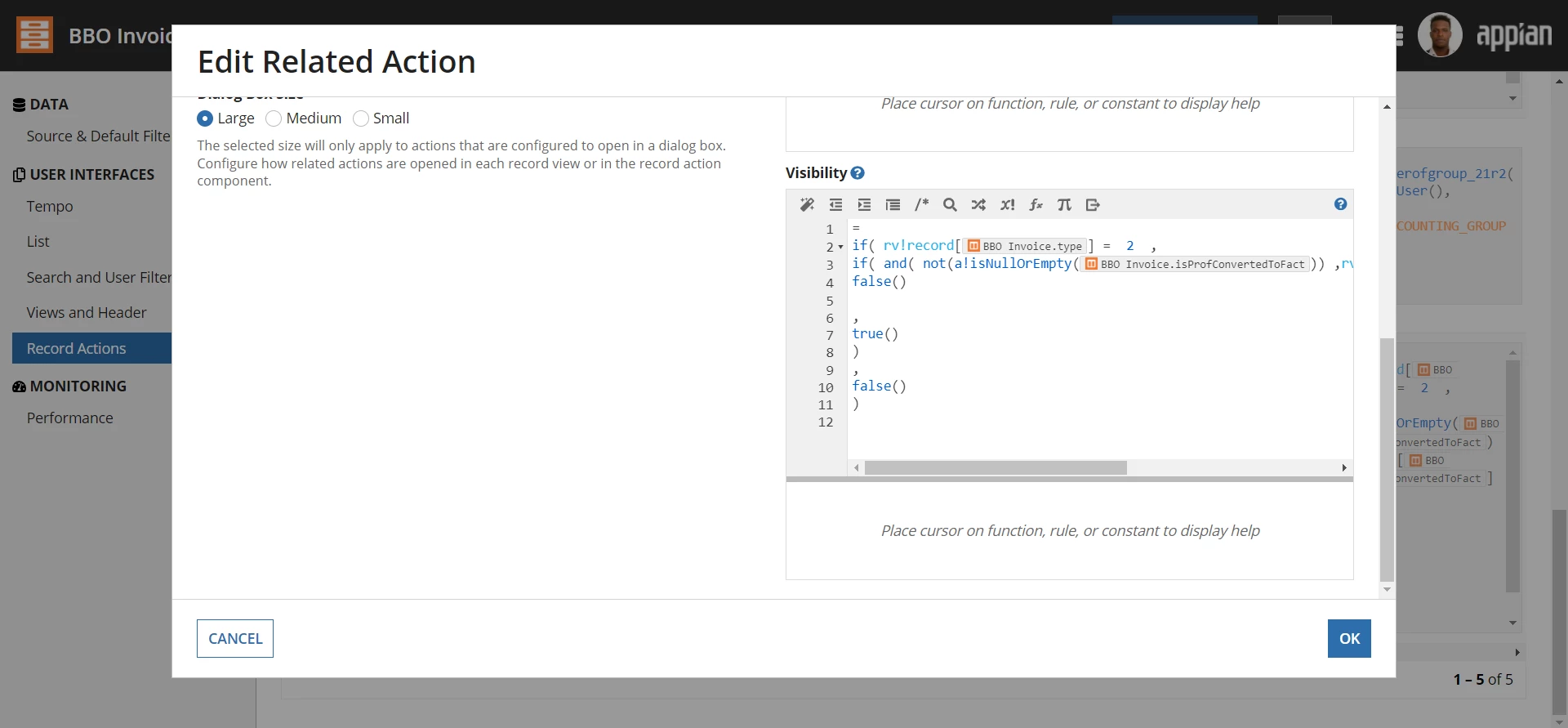Open Source & Default Filters in sidebar

click(98, 136)
